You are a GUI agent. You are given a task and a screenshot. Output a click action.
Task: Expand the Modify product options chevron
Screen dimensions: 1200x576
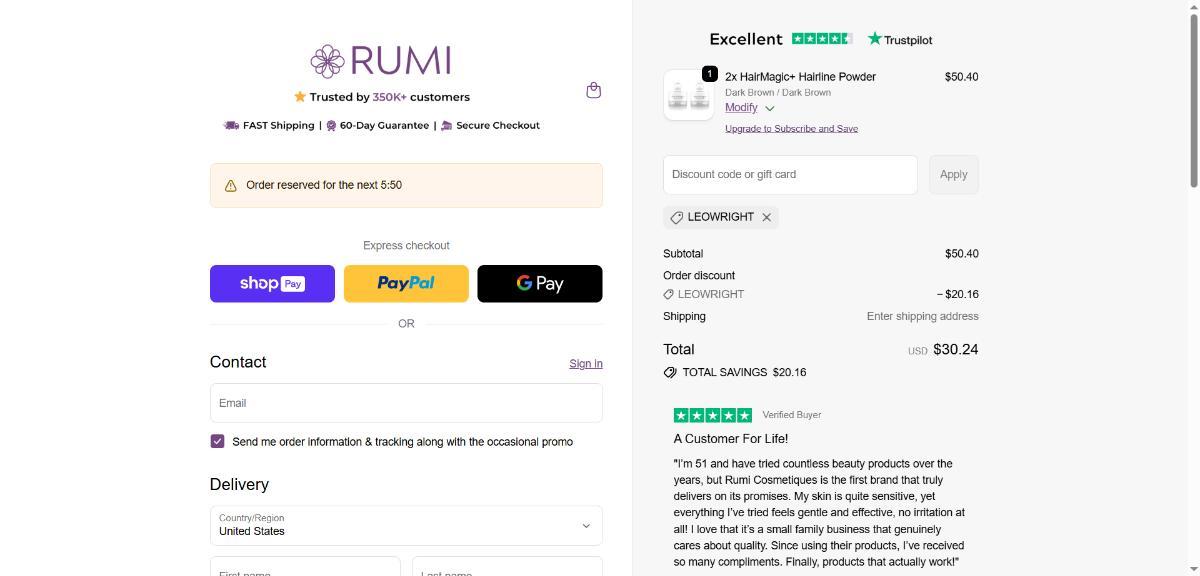pos(769,108)
